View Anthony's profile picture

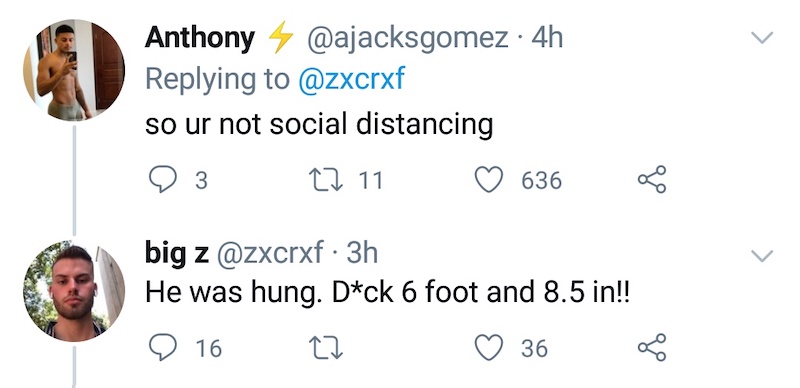tap(74, 70)
